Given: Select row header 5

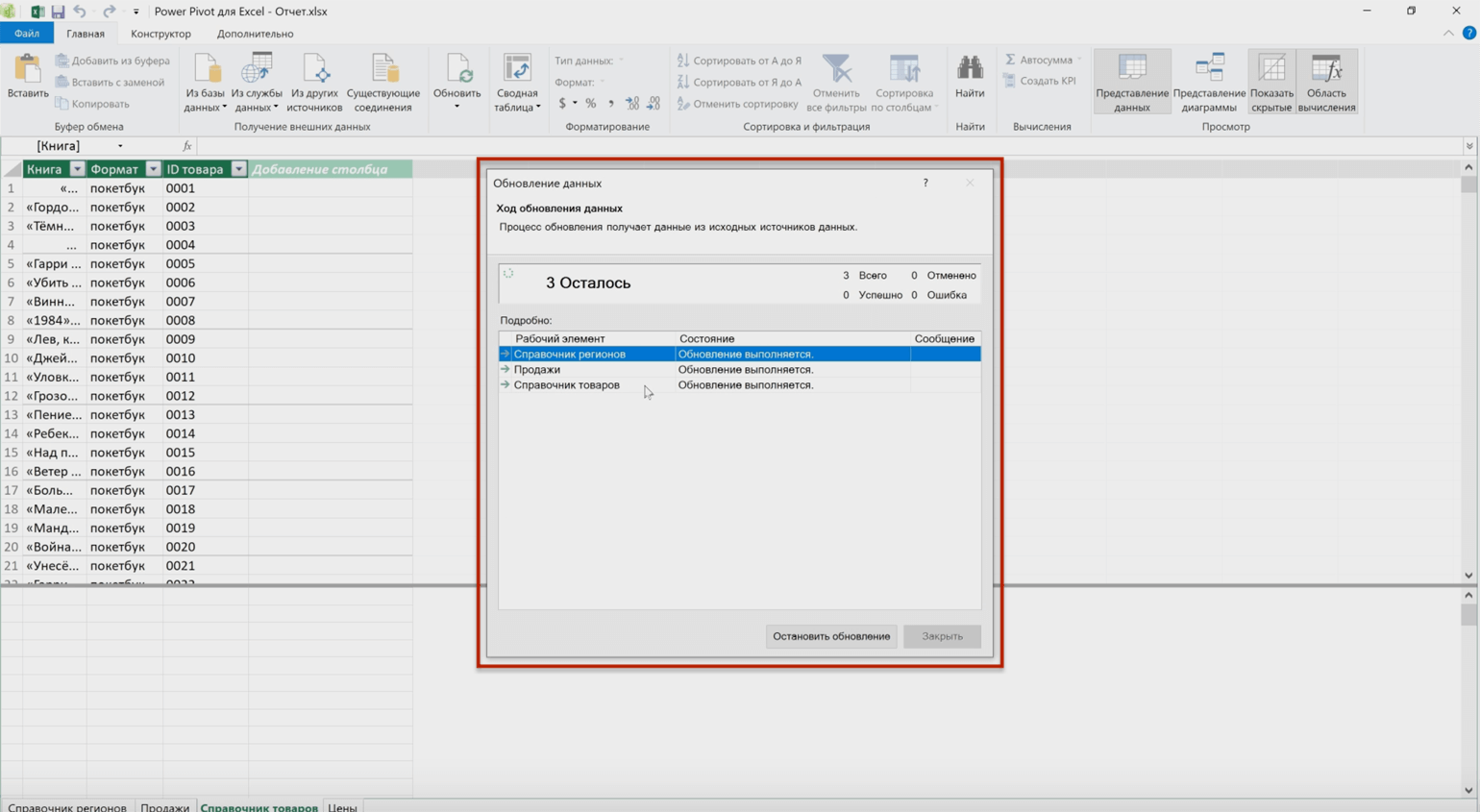Looking at the screenshot, I should coord(11,264).
